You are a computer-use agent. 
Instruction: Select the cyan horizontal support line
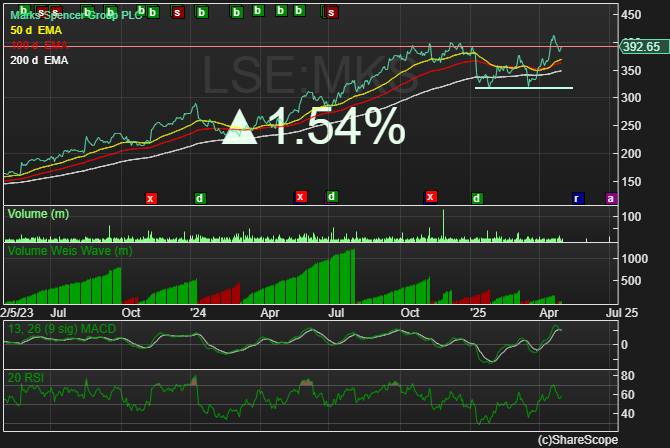[524, 88]
